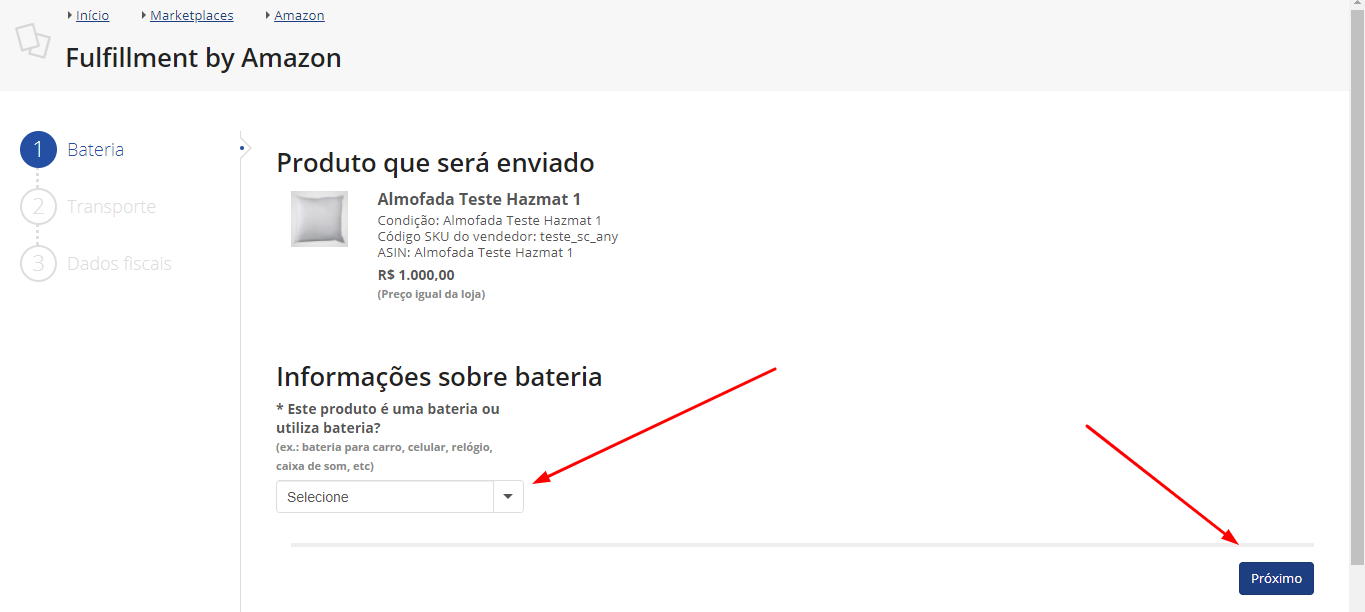This screenshot has height=612, width=1365.
Task: Select step 2 Transporte circle
Action: pyautogui.click(x=38, y=207)
